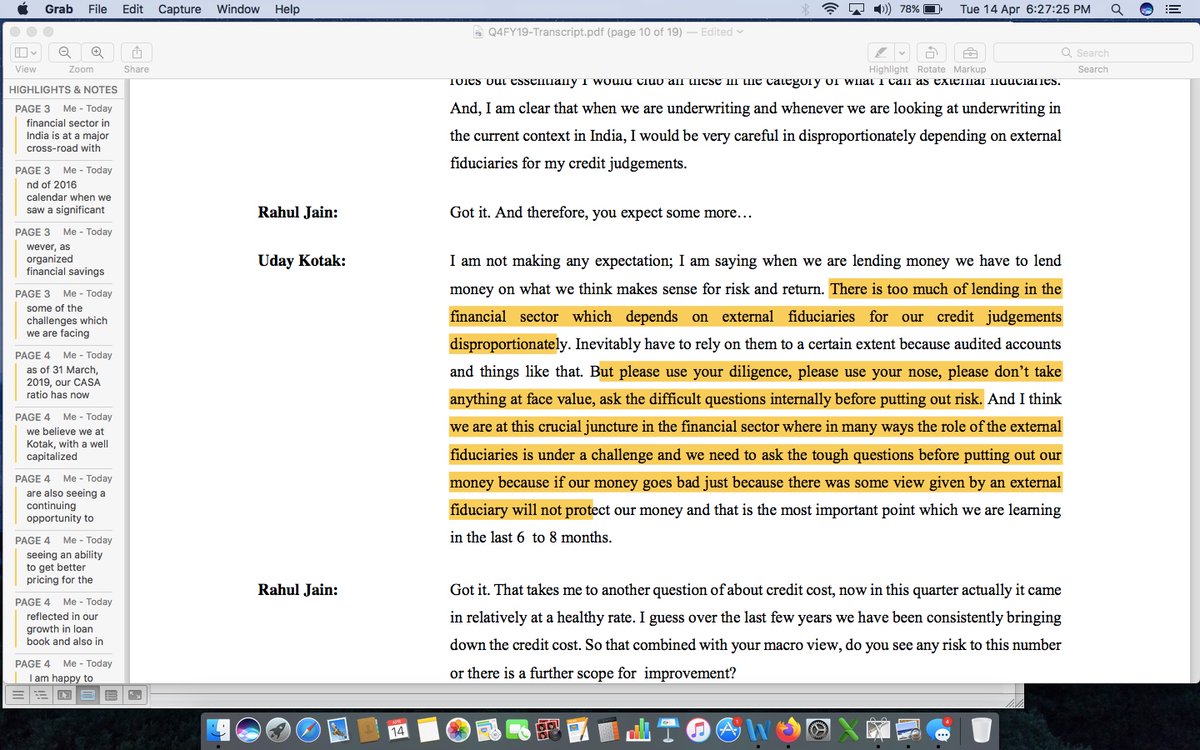Click the HIGHLIGHTS & NOTES sidebar header

pos(63,89)
